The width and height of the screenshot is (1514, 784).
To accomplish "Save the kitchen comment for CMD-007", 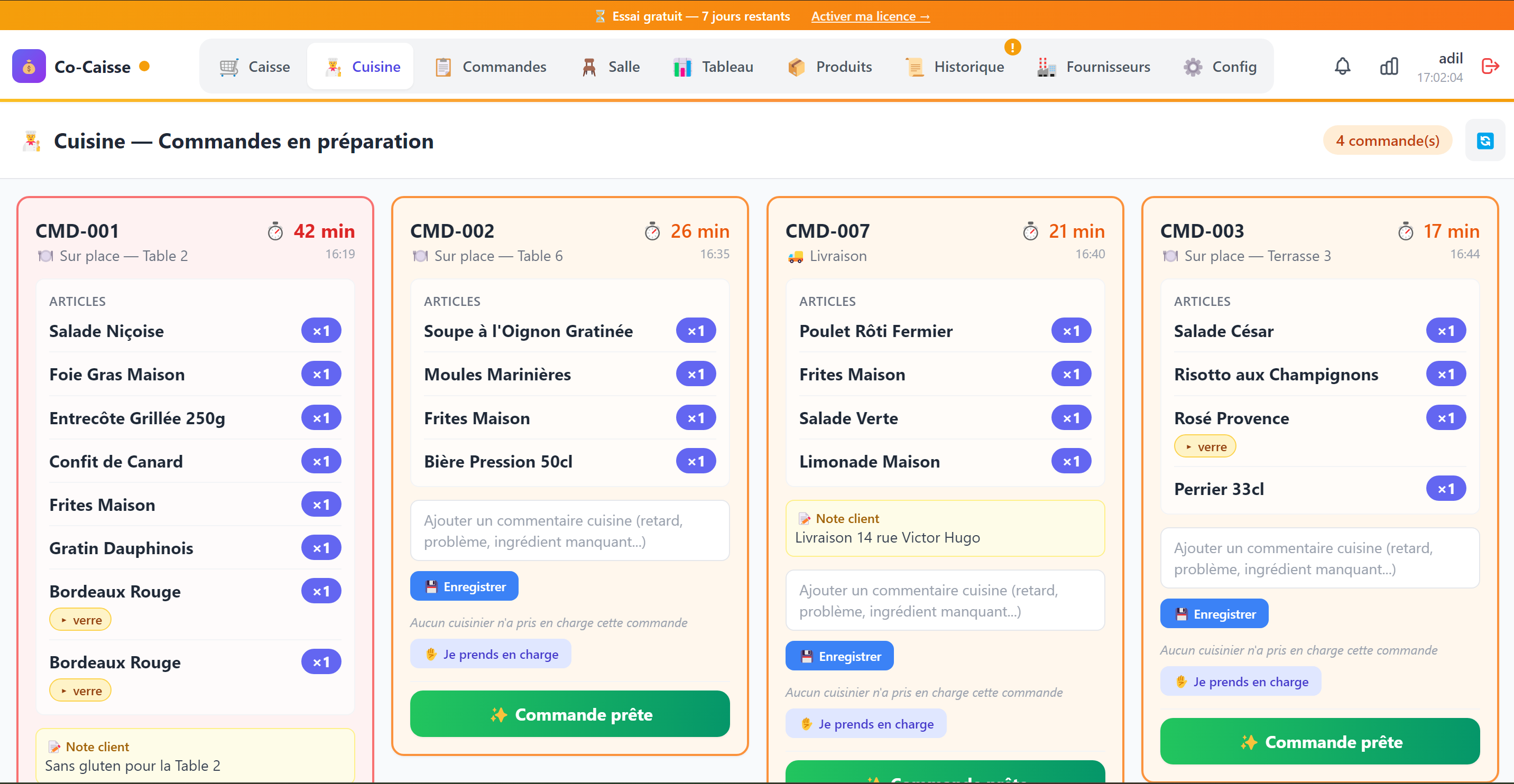I will (839, 656).
